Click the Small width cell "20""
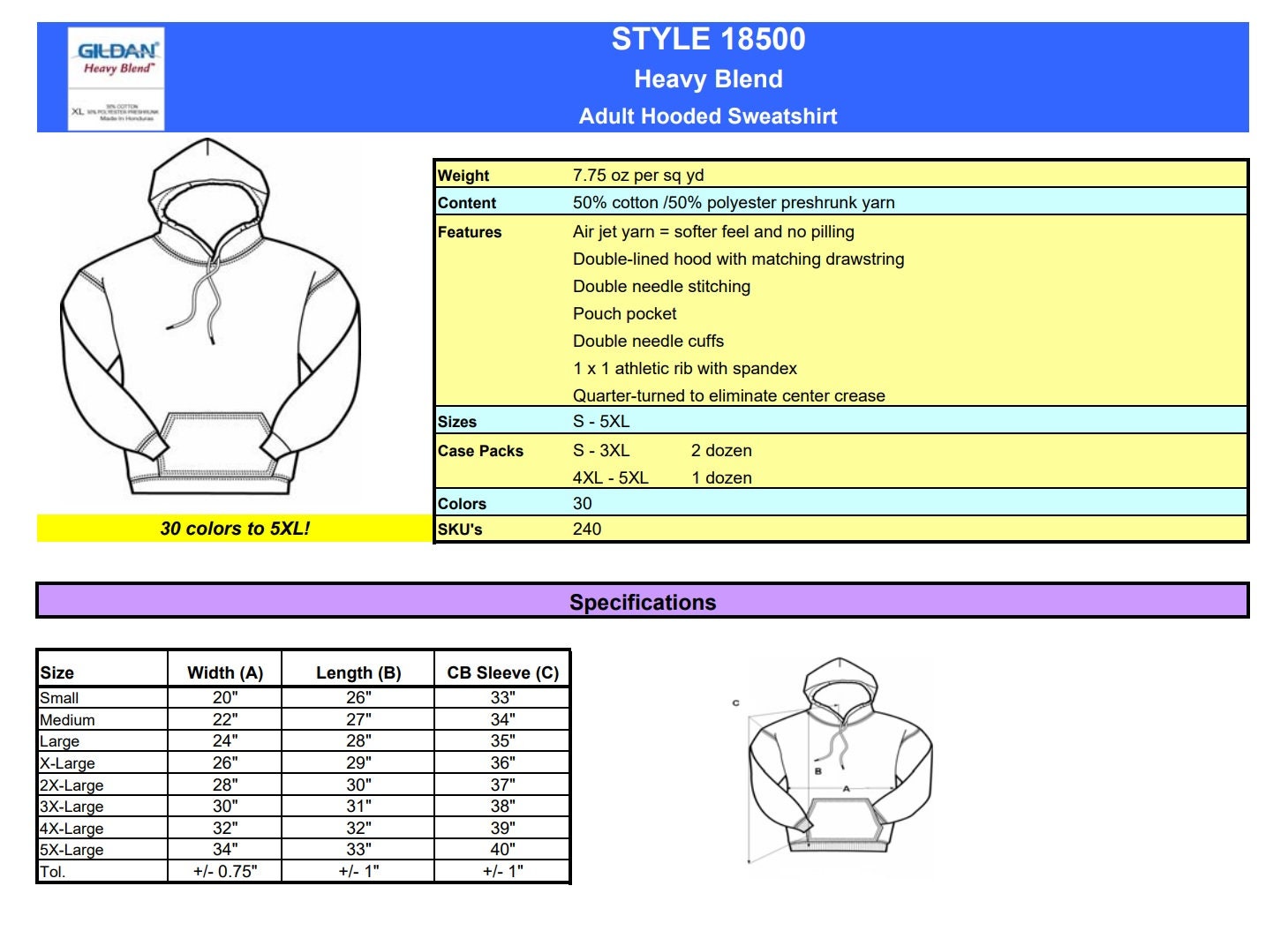The width and height of the screenshot is (1288, 931). click(225, 697)
